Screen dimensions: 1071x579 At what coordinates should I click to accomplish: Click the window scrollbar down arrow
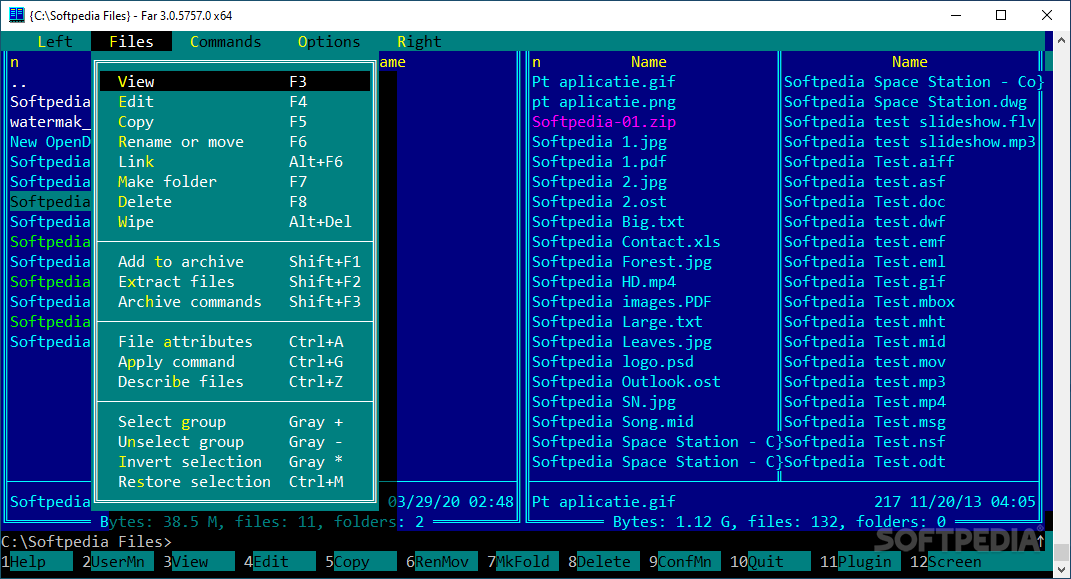pos(1061,569)
